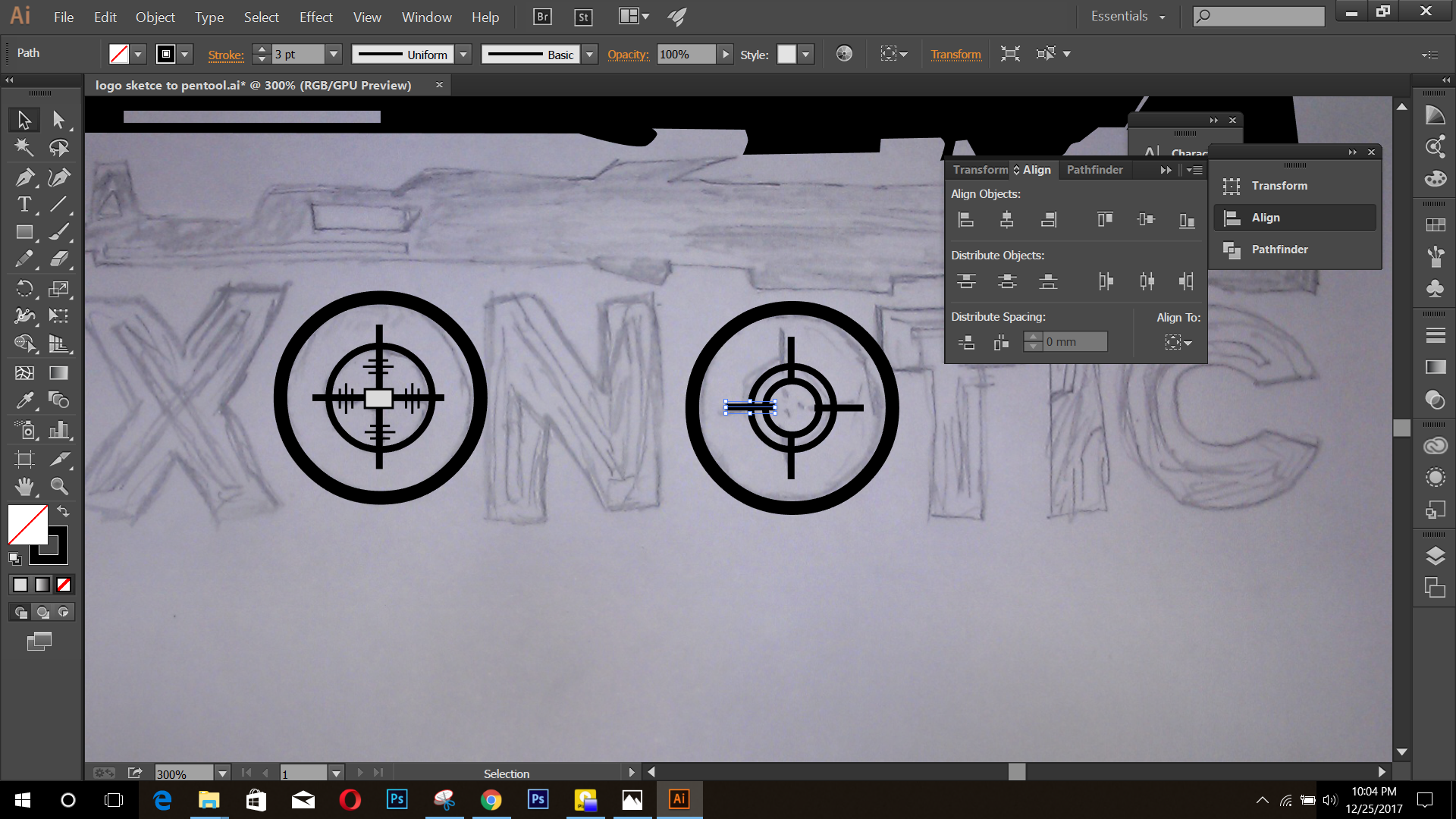Click the Fill color swatch in toolbox
This screenshot has height=819, width=1456.
(27, 524)
